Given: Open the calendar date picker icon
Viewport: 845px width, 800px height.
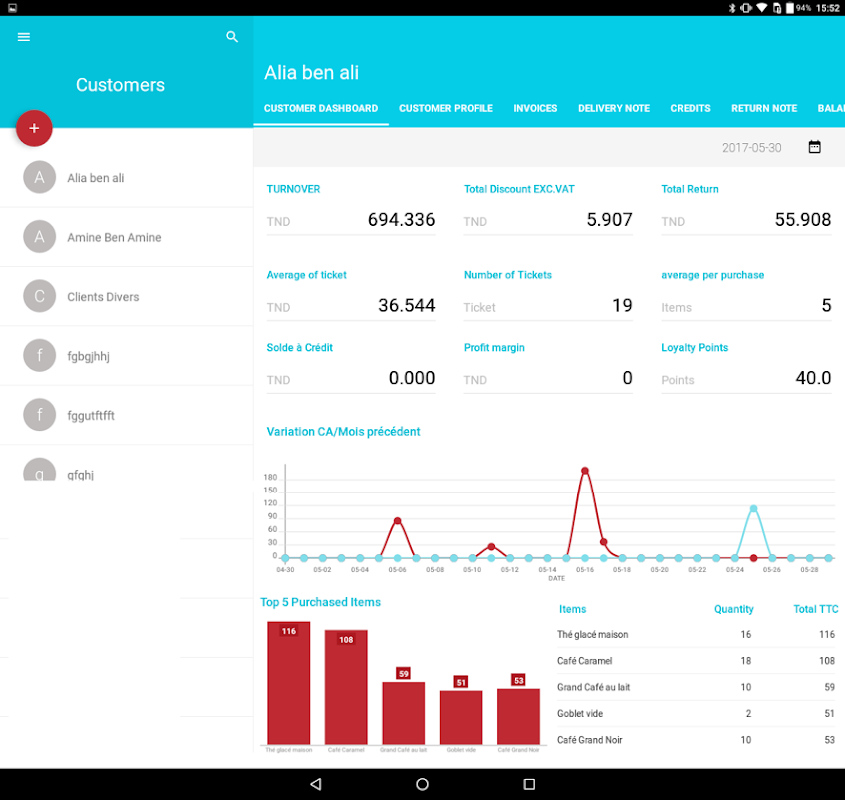Looking at the screenshot, I should coord(814,147).
